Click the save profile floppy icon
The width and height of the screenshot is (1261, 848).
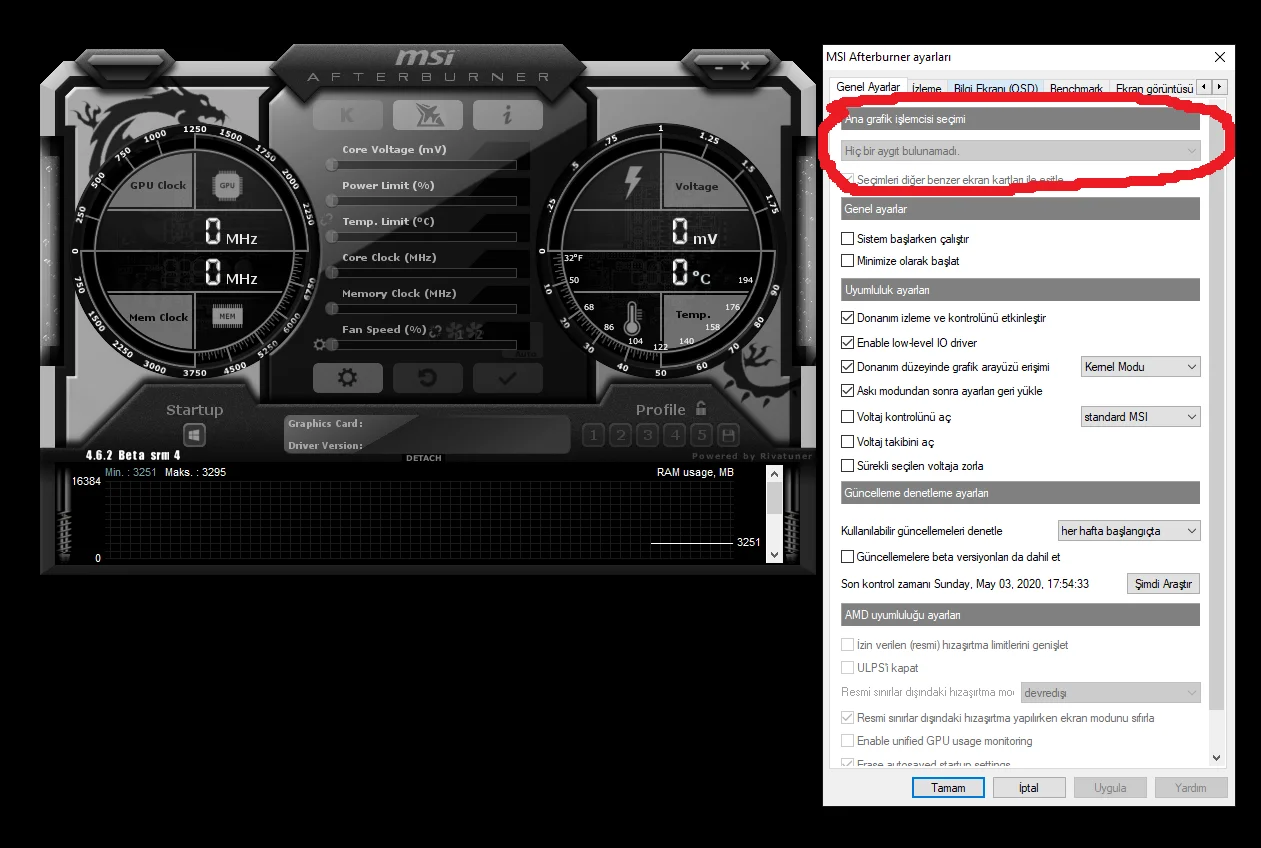[x=728, y=435]
